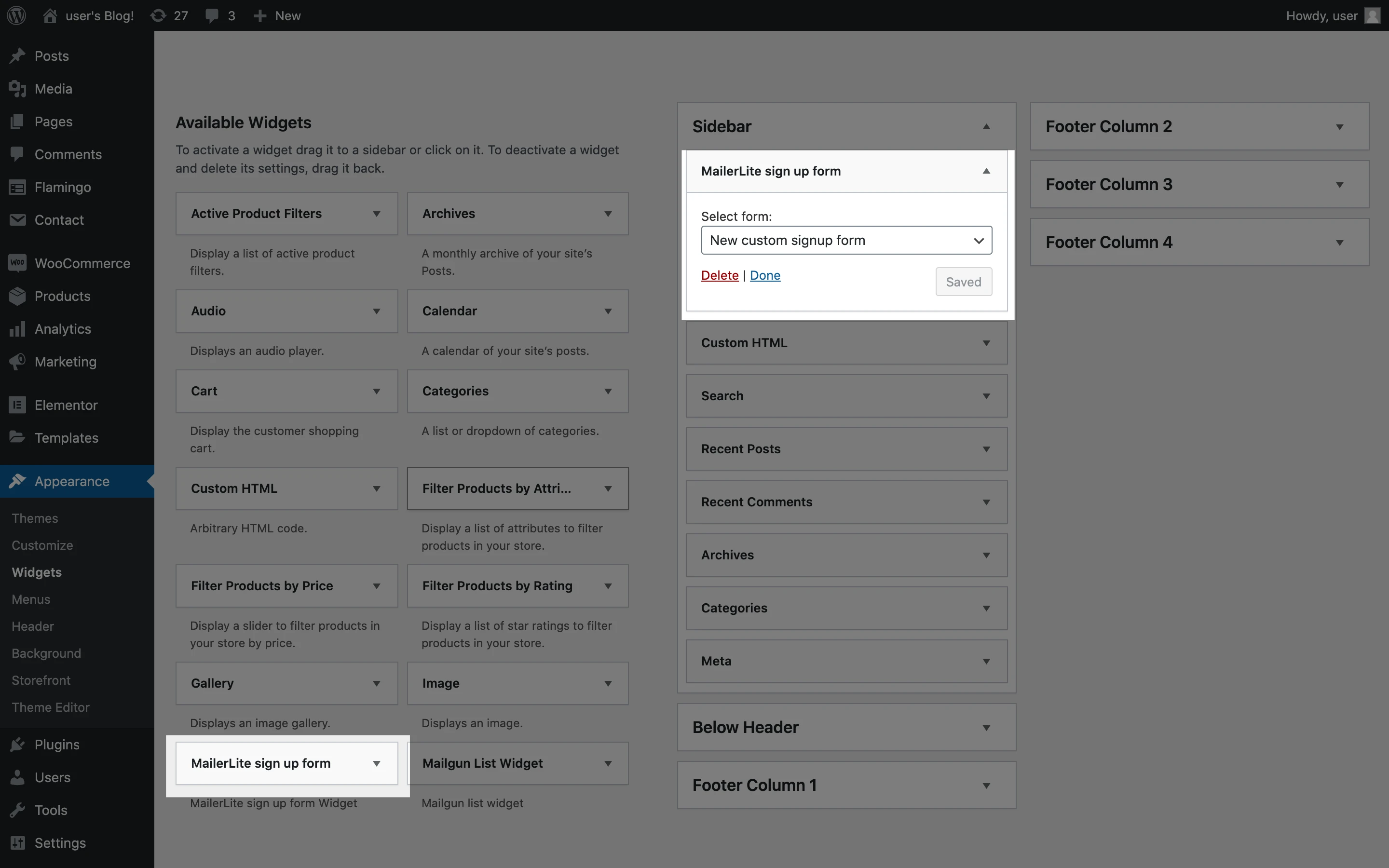Image resolution: width=1389 pixels, height=868 pixels.
Task: Expand the Footer Column 2 area
Action: (x=1338, y=126)
